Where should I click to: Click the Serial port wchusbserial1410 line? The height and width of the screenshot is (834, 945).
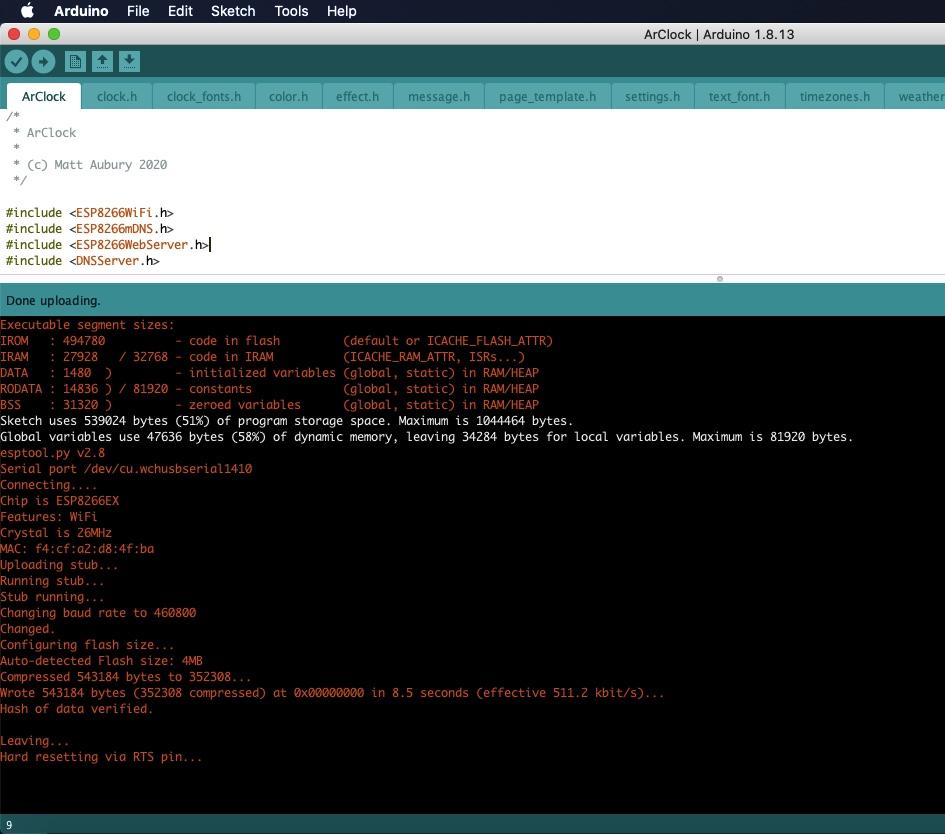click(126, 469)
